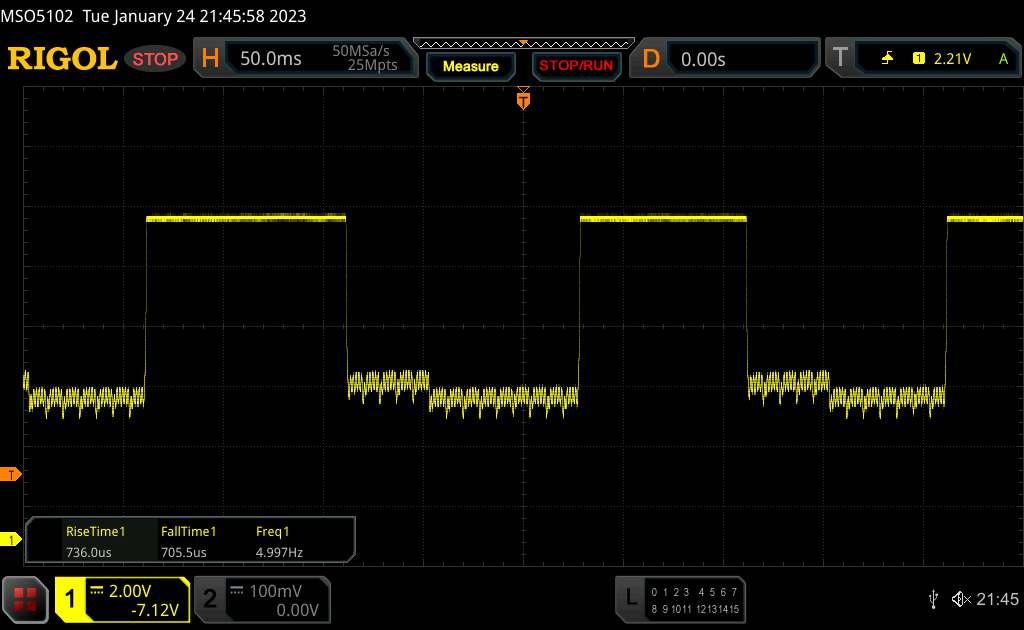Screen dimensions: 1024x630
Task: Click the channel 1 DC coupling icon
Action: pos(97,591)
